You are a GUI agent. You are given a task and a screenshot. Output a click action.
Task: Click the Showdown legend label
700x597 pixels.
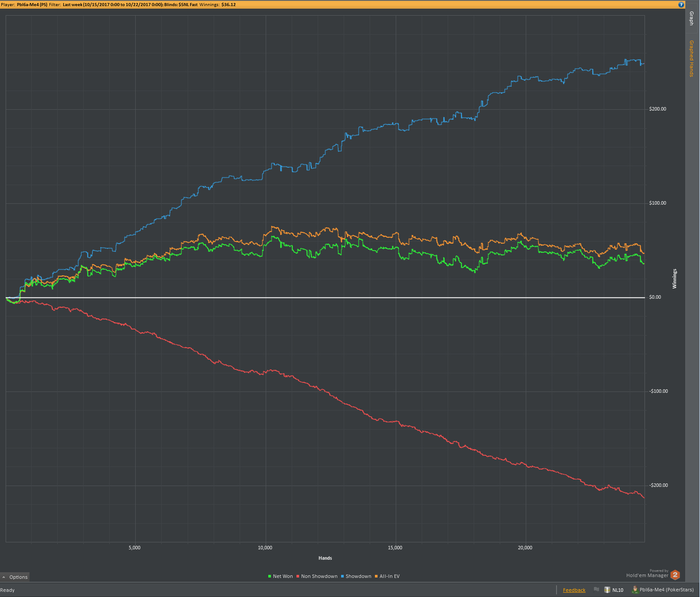[x=358, y=576]
